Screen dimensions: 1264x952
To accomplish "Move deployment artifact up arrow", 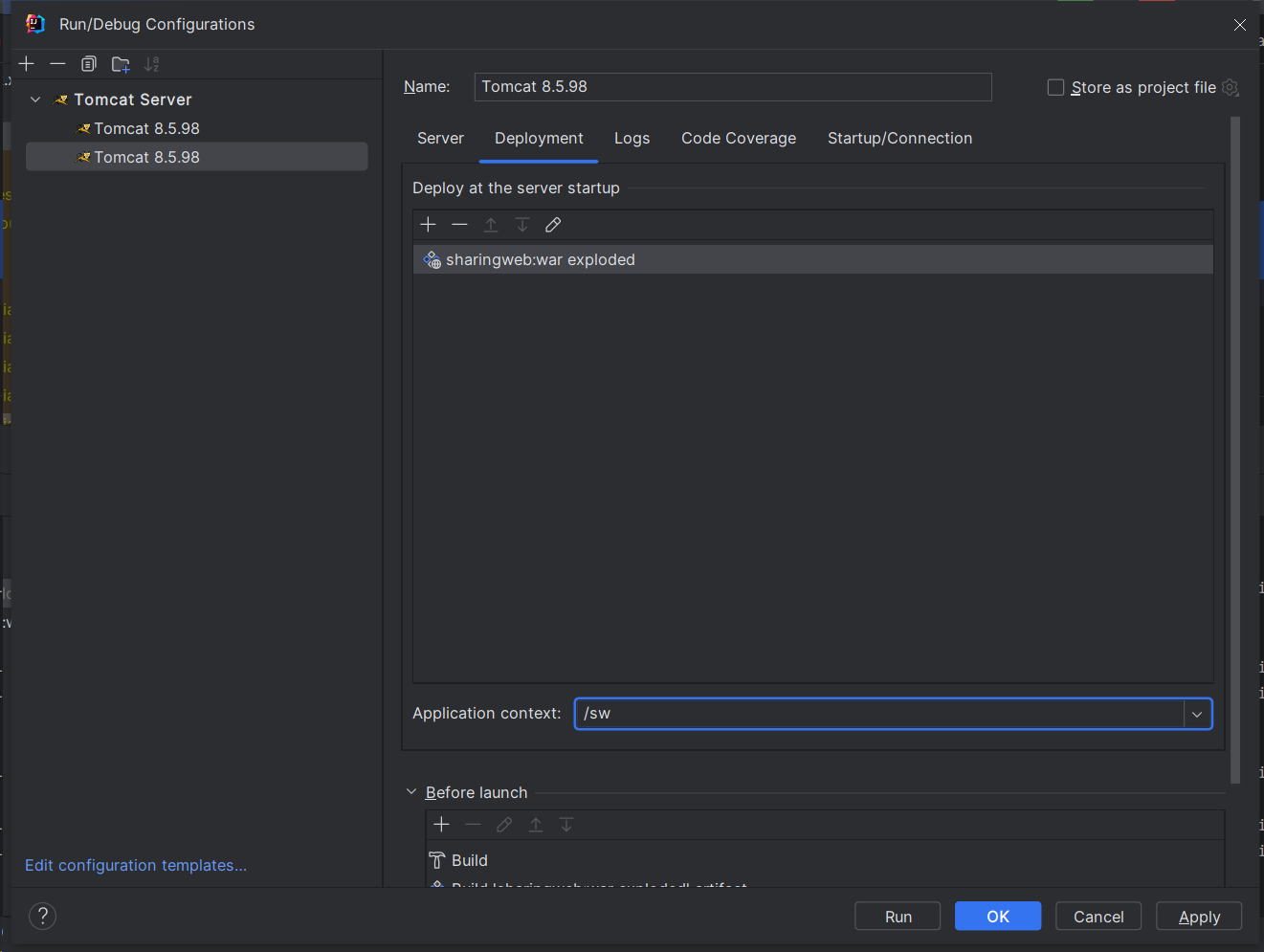I will pyautogui.click(x=491, y=225).
